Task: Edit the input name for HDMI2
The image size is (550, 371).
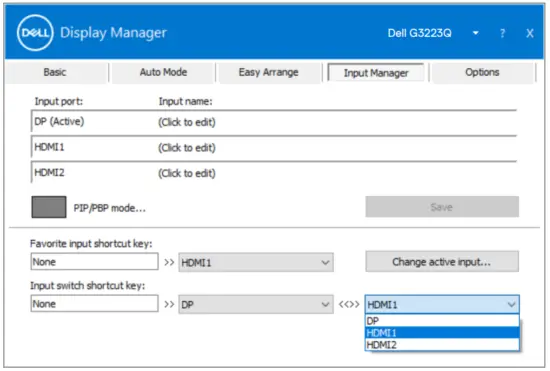Action: pos(187,174)
